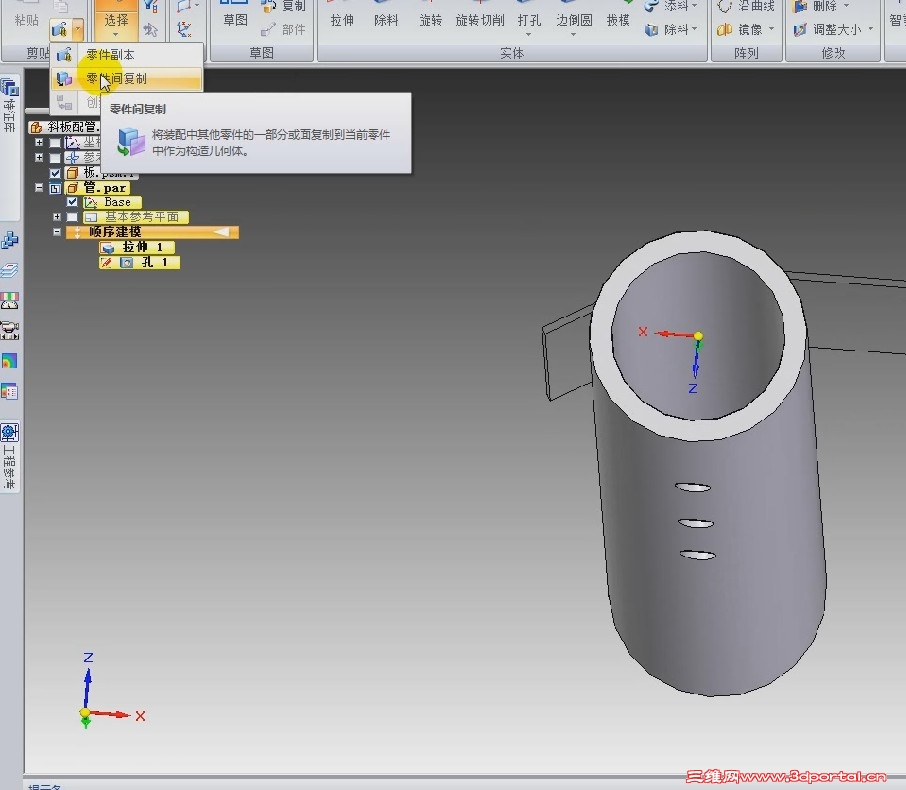Select the 管.par part node
This screenshot has width=906, height=790.
(x=98, y=188)
